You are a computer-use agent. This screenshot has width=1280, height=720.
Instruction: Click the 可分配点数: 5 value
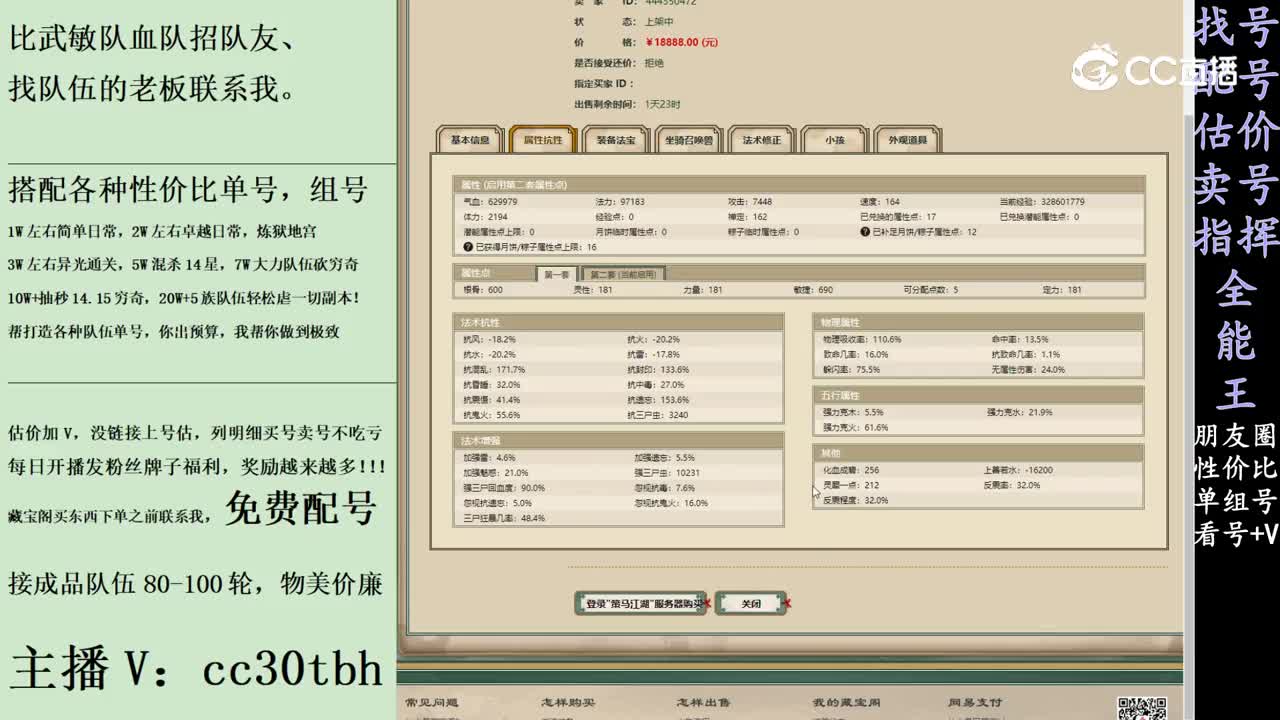click(x=930, y=290)
